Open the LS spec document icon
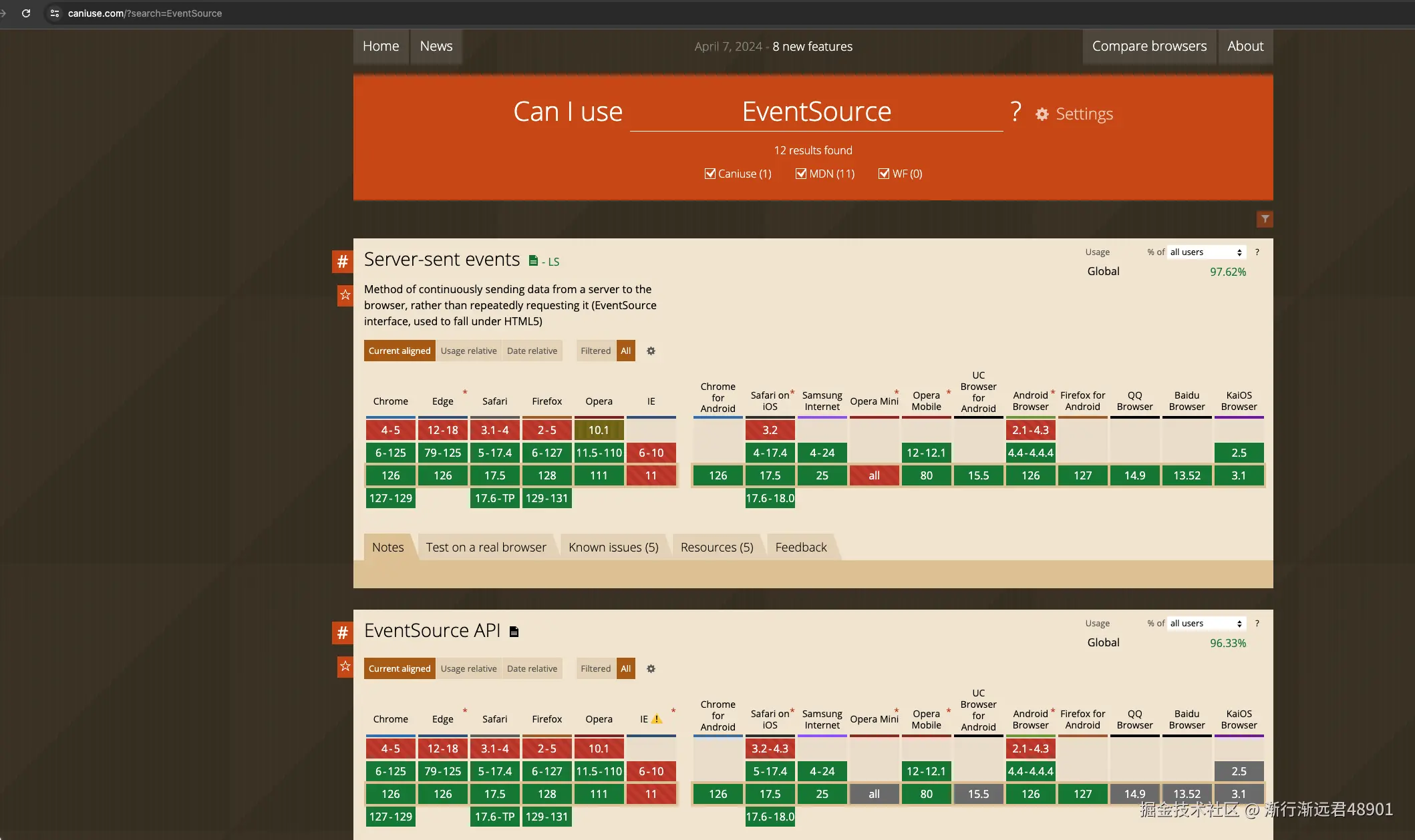This screenshot has width=1415, height=840. point(533,261)
